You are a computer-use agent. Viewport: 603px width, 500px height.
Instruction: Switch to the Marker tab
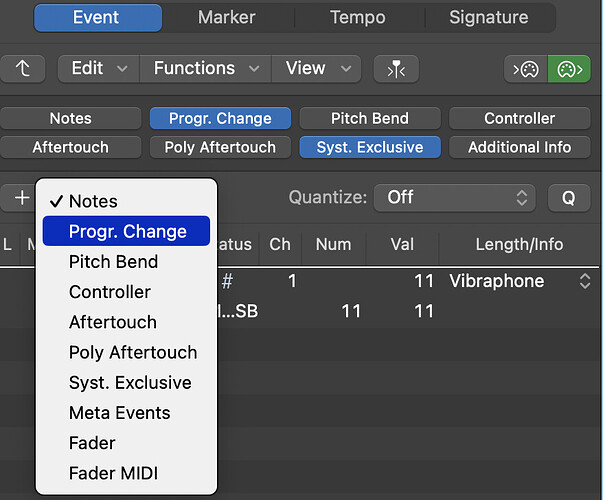click(227, 17)
